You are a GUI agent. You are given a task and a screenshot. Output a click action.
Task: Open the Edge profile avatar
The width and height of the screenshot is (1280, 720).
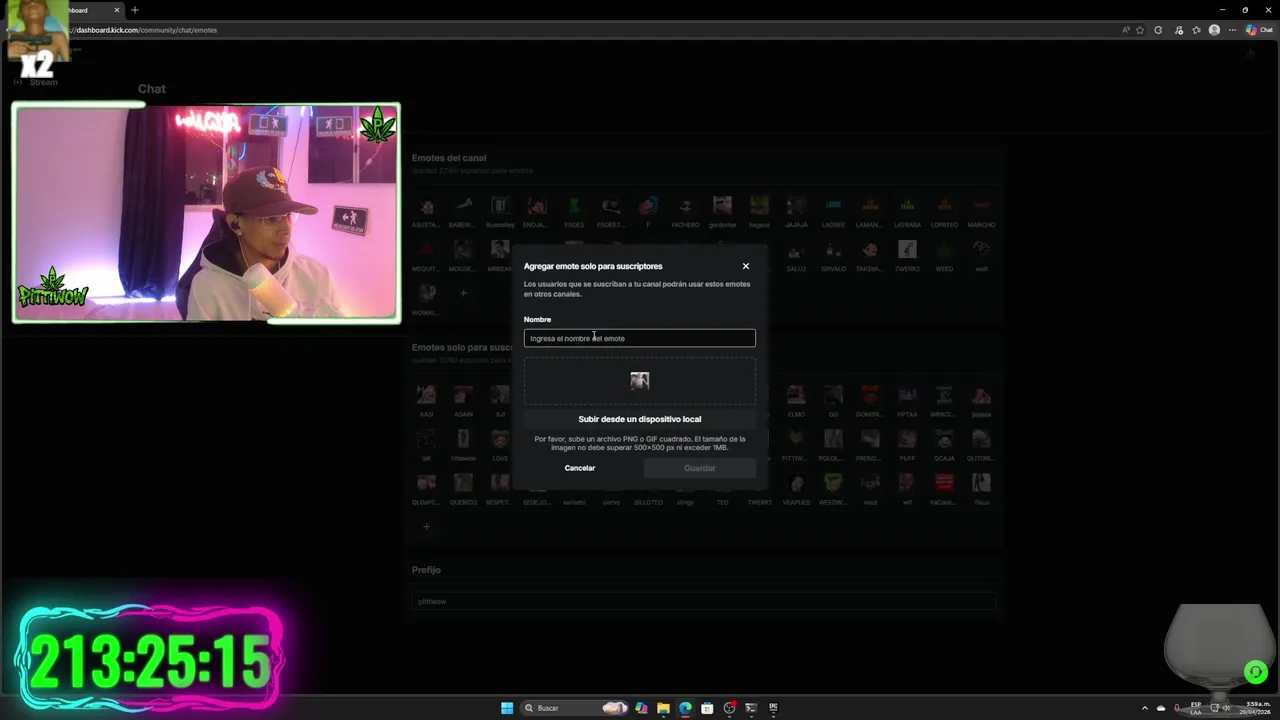pyautogui.click(x=1214, y=30)
